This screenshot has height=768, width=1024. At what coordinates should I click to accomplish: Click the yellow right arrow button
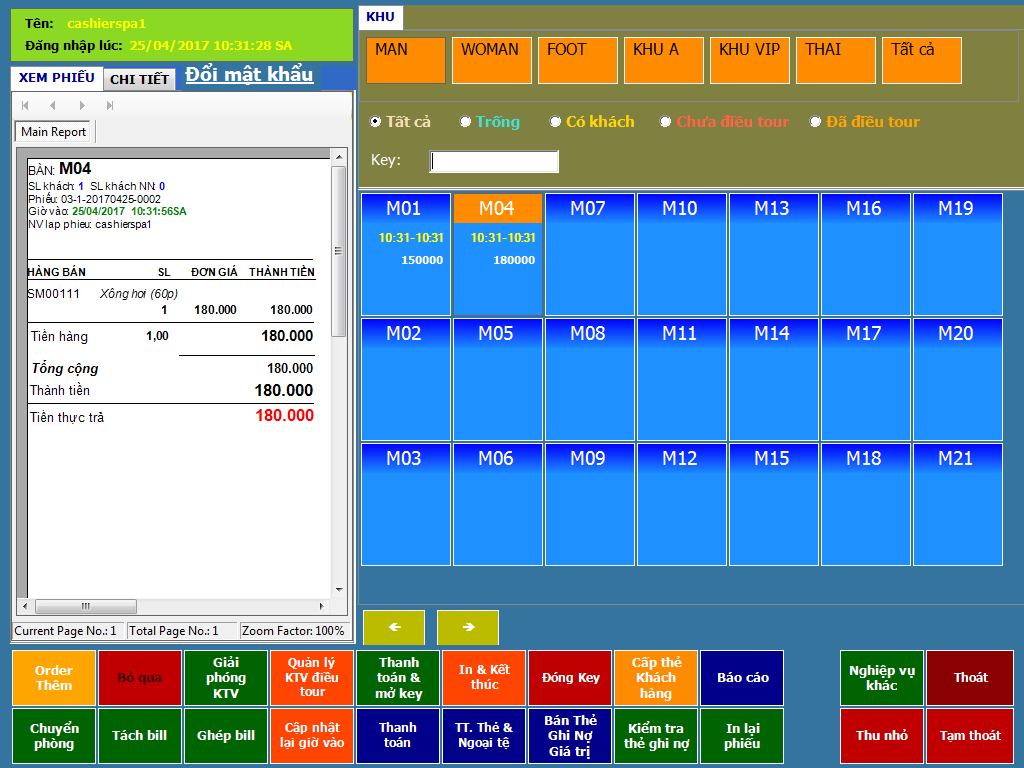[x=468, y=627]
